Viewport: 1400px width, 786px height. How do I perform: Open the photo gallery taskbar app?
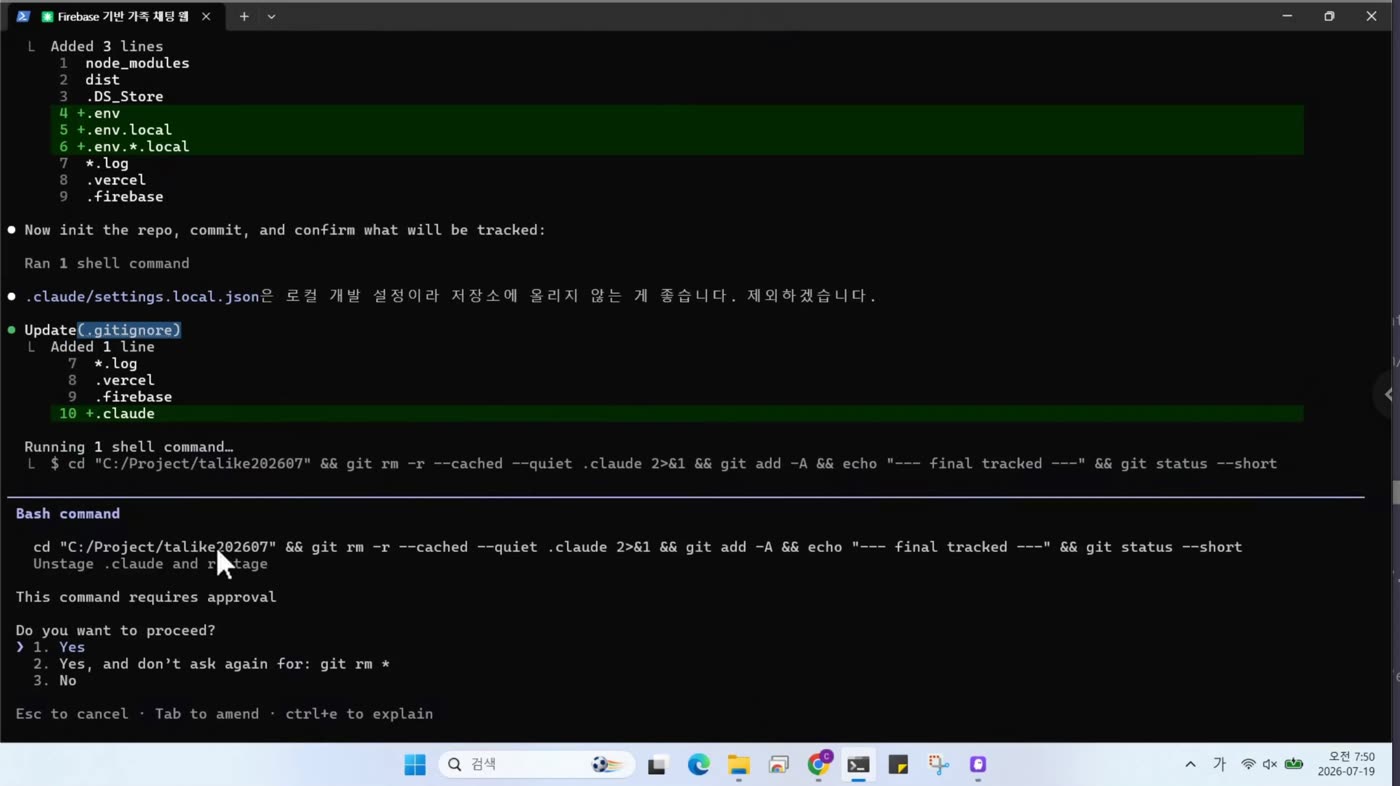coord(778,765)
